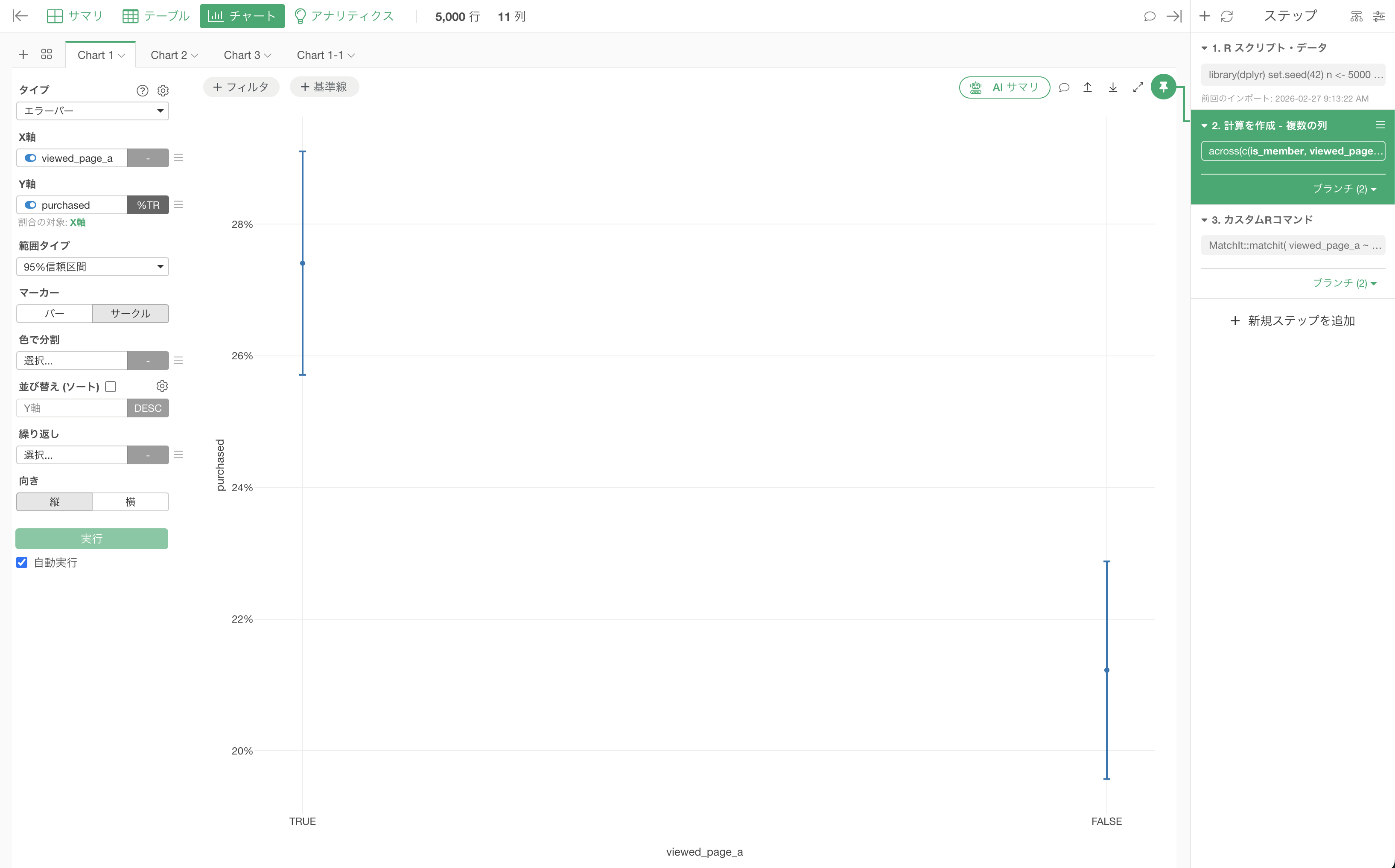This screenshot has width=1395, height=868.
Task: Toggle the 自動実行 checkbox
Action: click(22, 562)
